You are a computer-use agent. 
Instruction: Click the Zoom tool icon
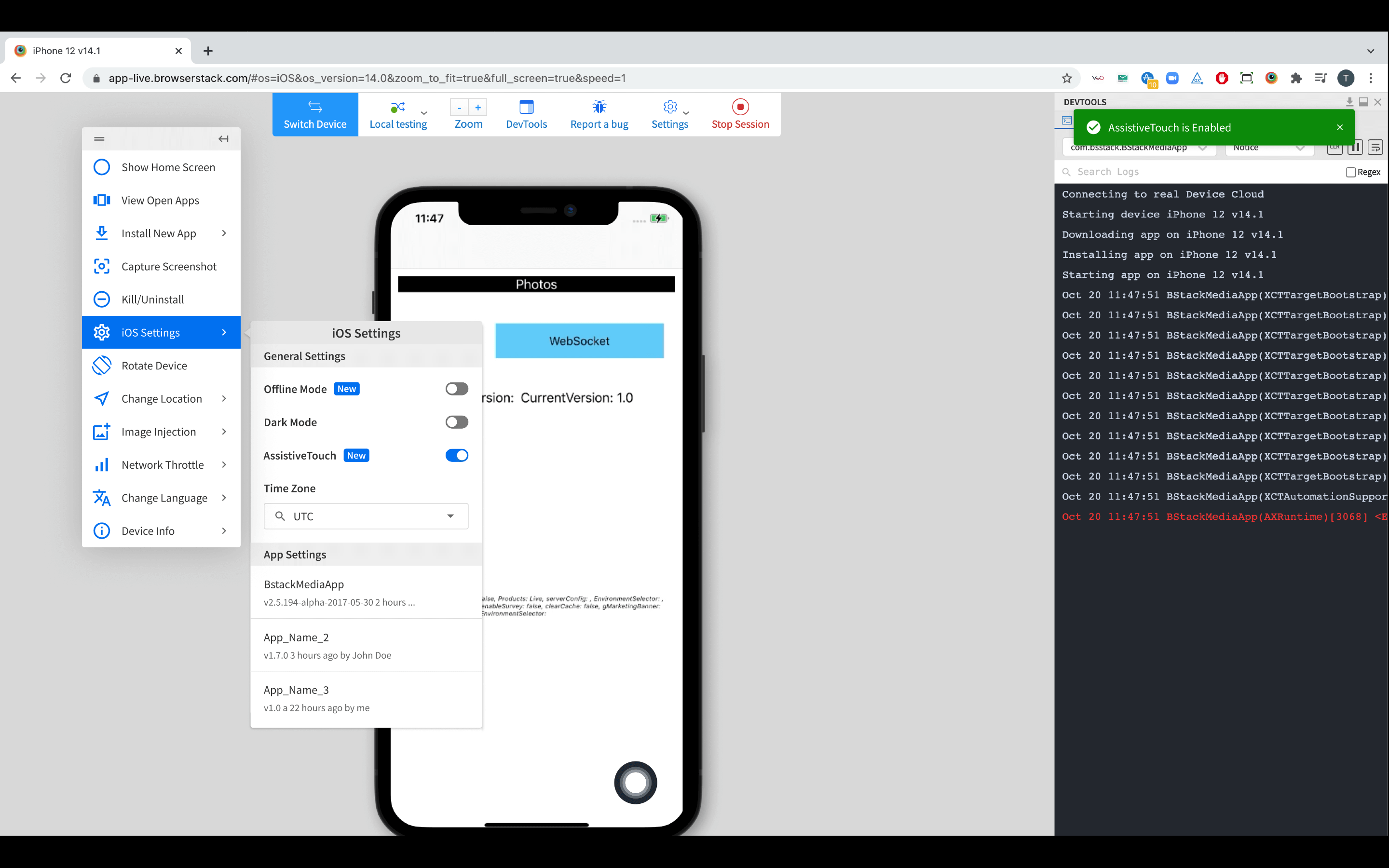click(467, 113)
